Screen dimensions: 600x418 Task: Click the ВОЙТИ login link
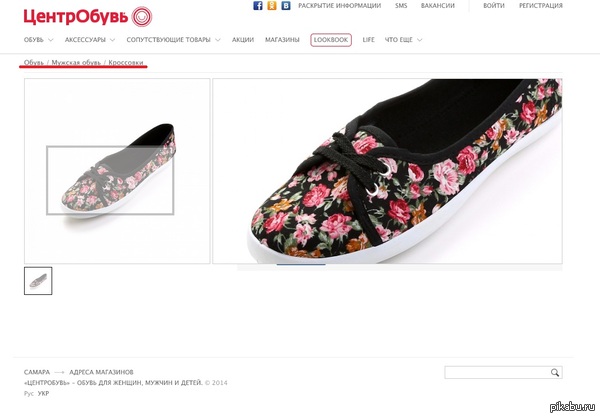[493, 6]
